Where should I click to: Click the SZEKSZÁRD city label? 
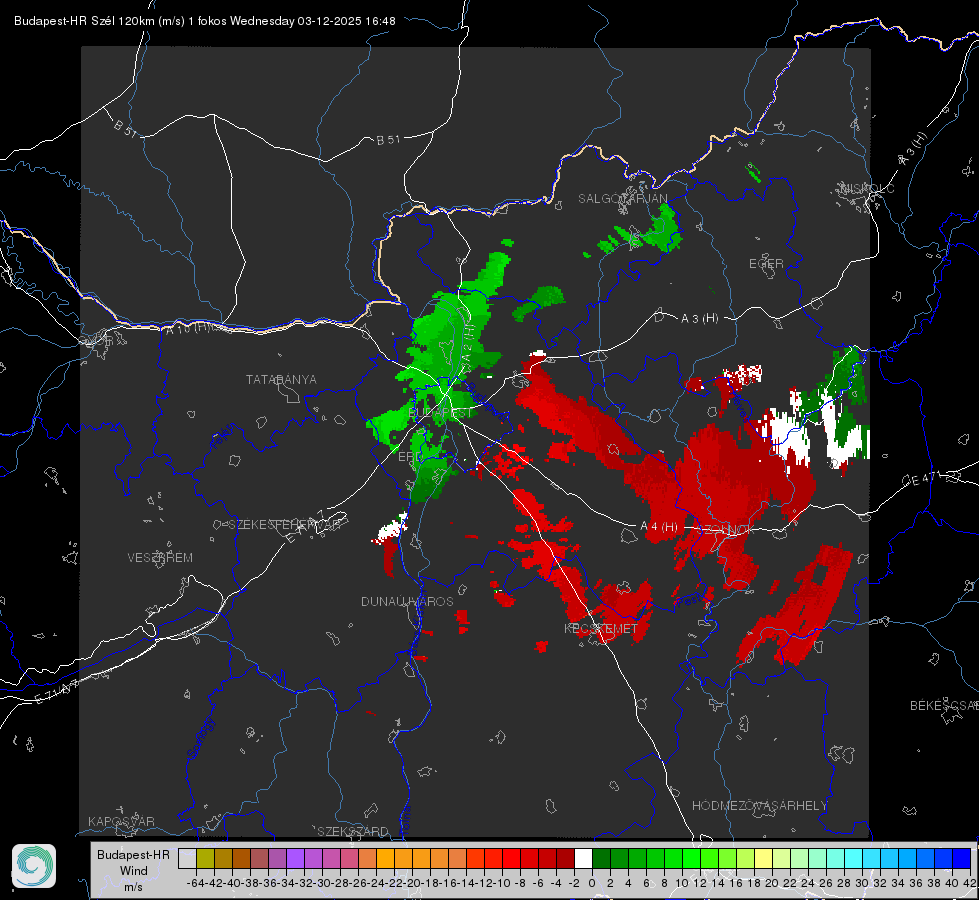[353, 831]
